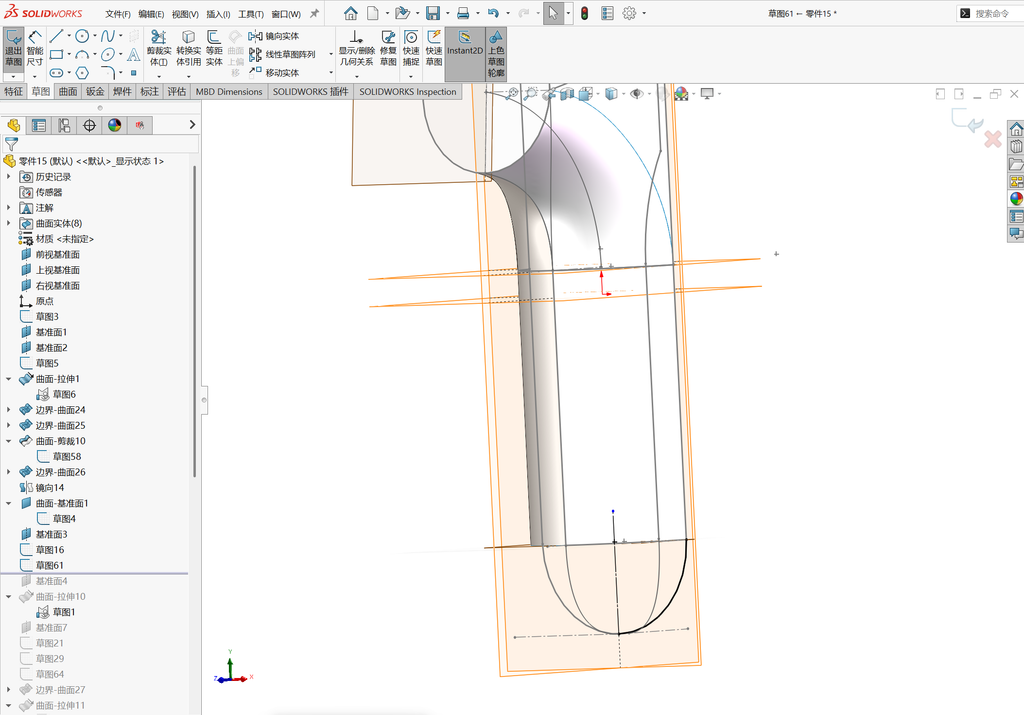Select the Straight Slot tool
The width and height of the screenshot is (1024, 715).
(56, 72)
